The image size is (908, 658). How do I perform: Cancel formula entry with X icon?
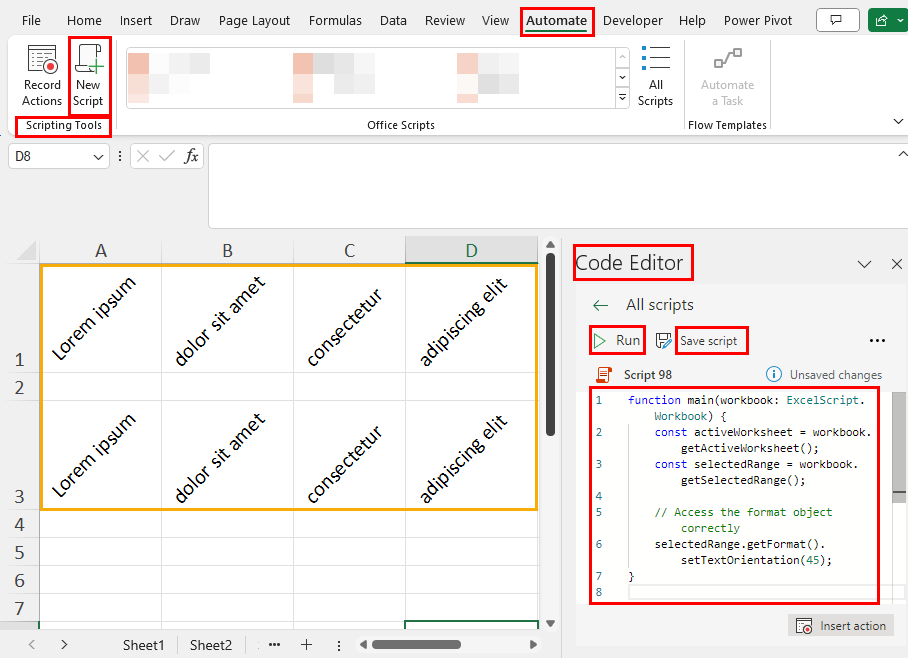click(143, 156)
